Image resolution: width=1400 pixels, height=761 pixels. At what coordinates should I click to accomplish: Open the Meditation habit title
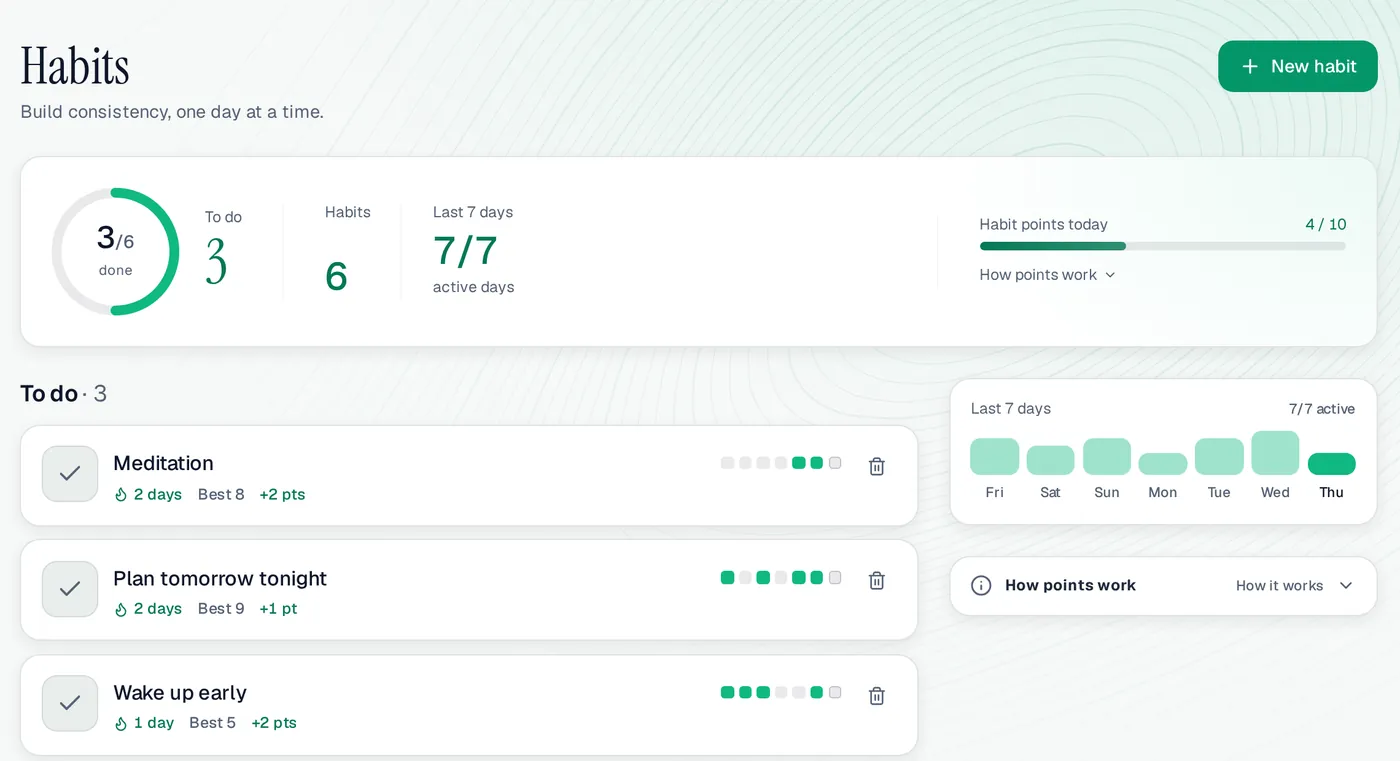tap(163, 463)
